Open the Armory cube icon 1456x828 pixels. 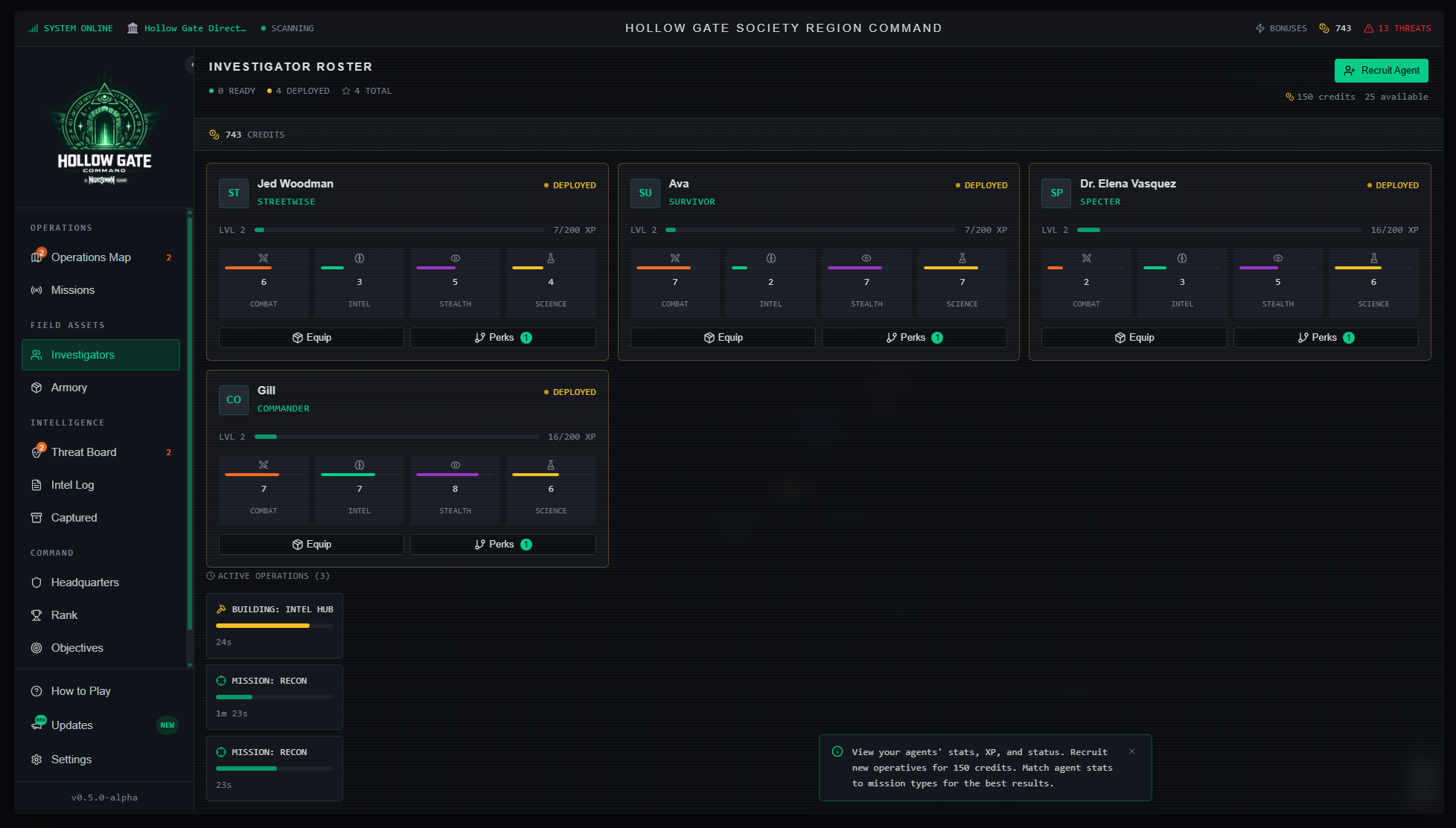(x=36, y=388)
